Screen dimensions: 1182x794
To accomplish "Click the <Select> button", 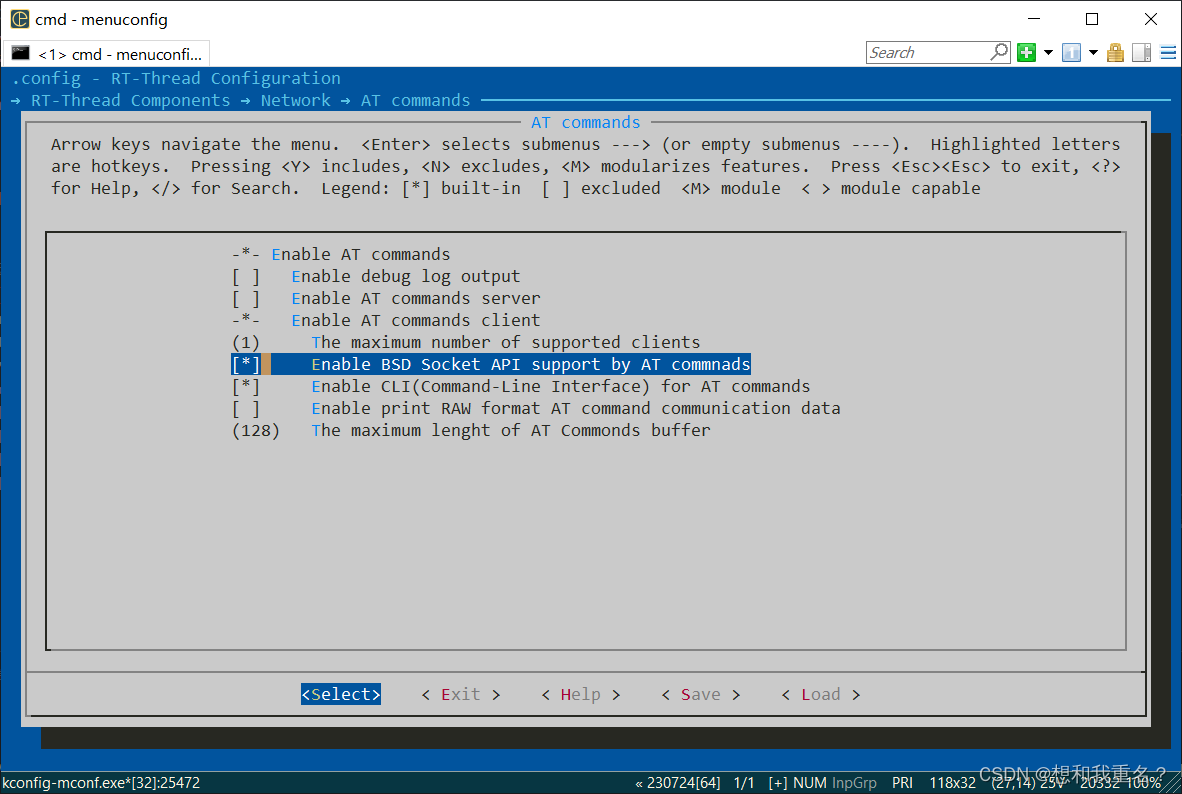I will coord(340,694).
